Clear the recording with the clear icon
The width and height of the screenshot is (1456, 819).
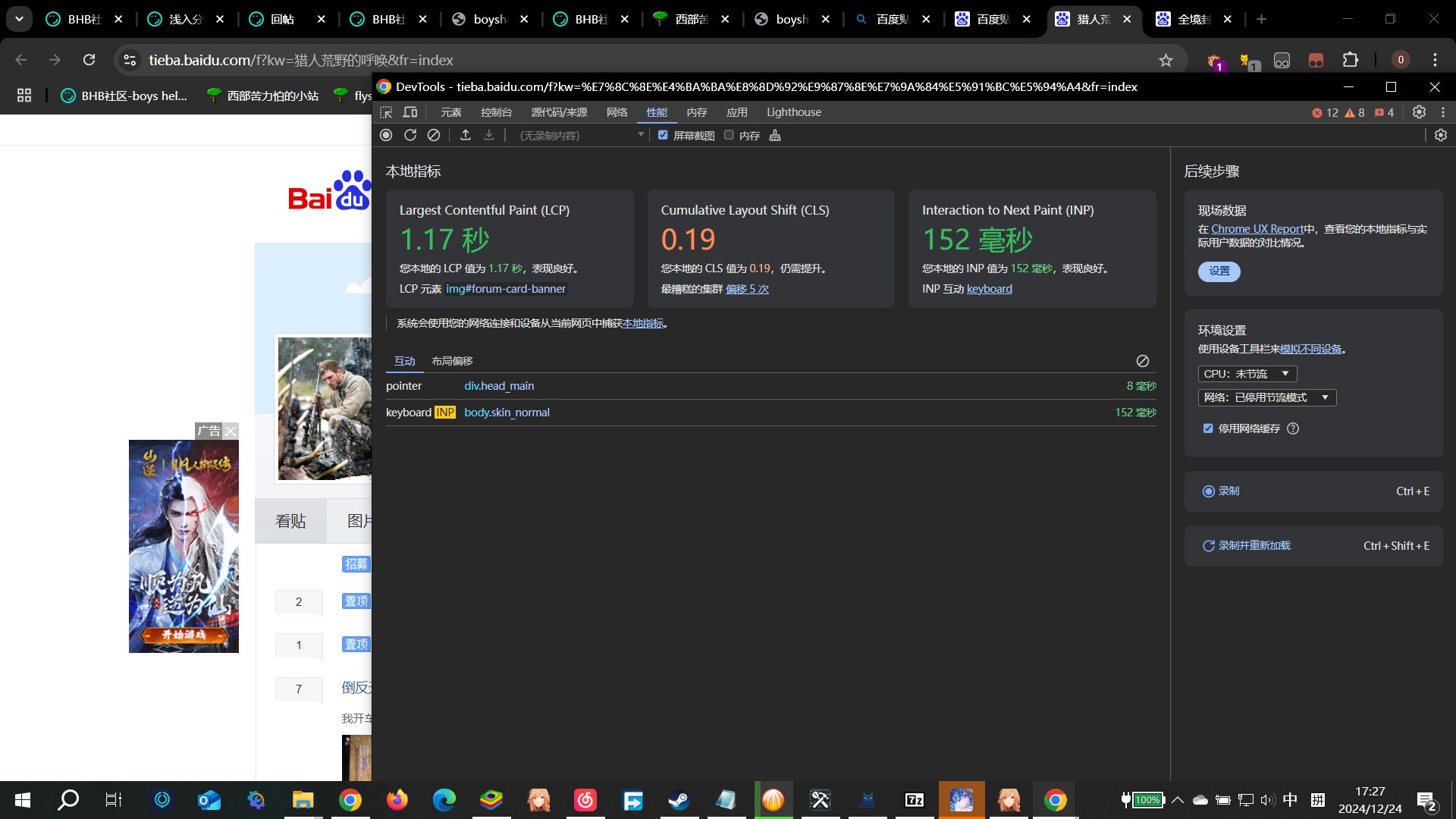(434, 135)
